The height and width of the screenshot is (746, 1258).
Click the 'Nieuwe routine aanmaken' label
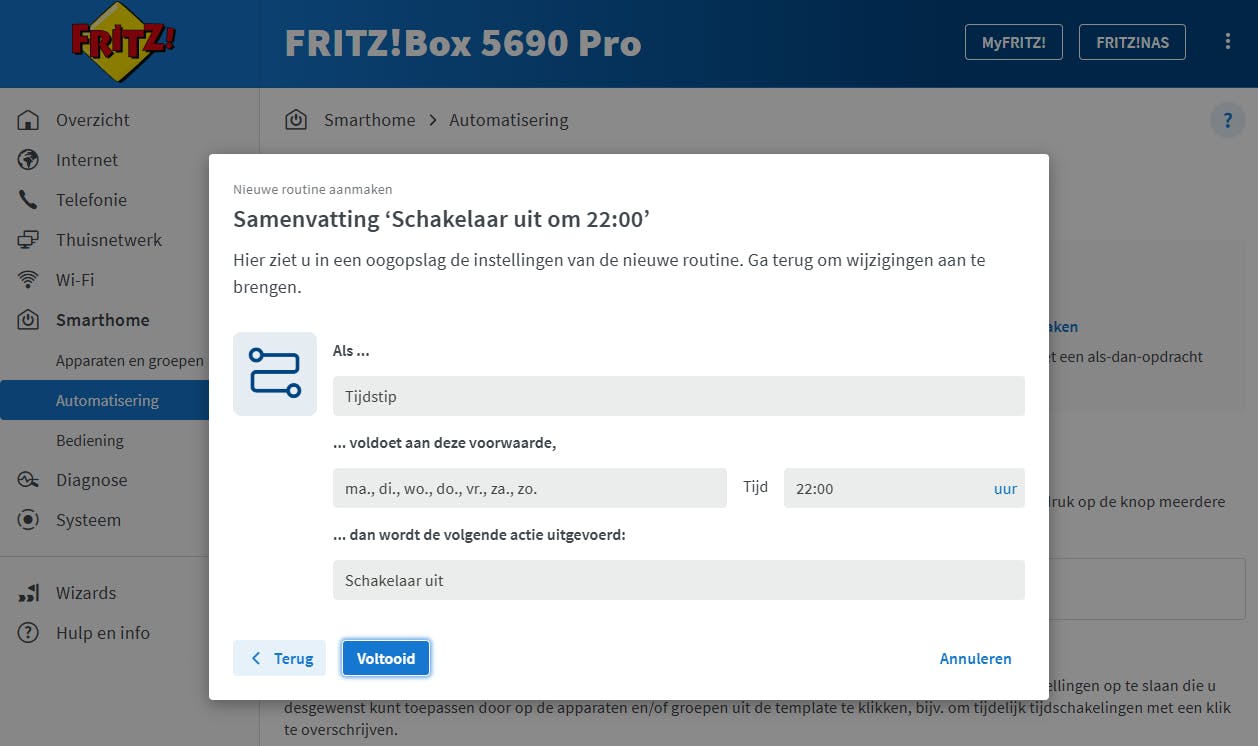[x=313, y=189]
